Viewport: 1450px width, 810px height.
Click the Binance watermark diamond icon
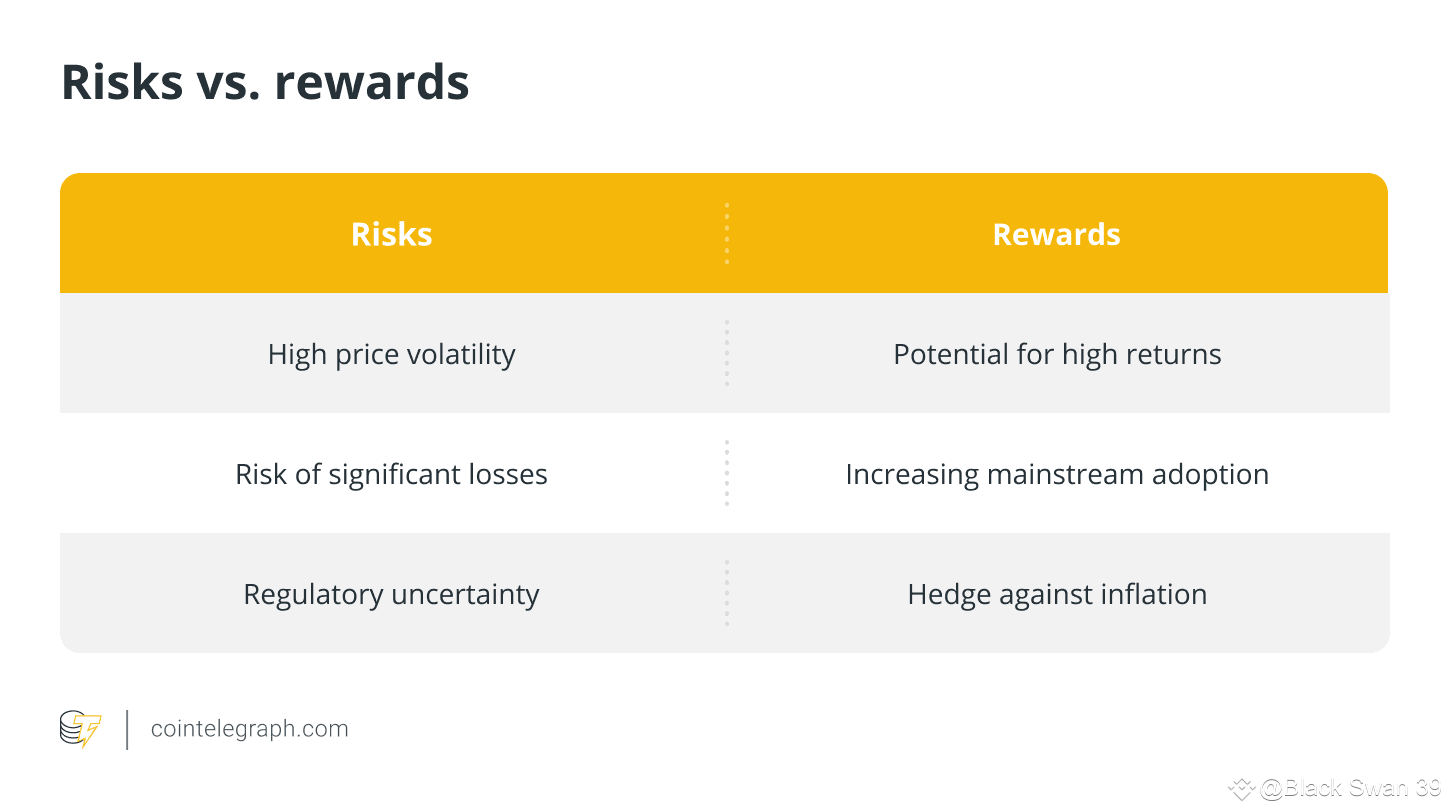[x=1241, y=789]
